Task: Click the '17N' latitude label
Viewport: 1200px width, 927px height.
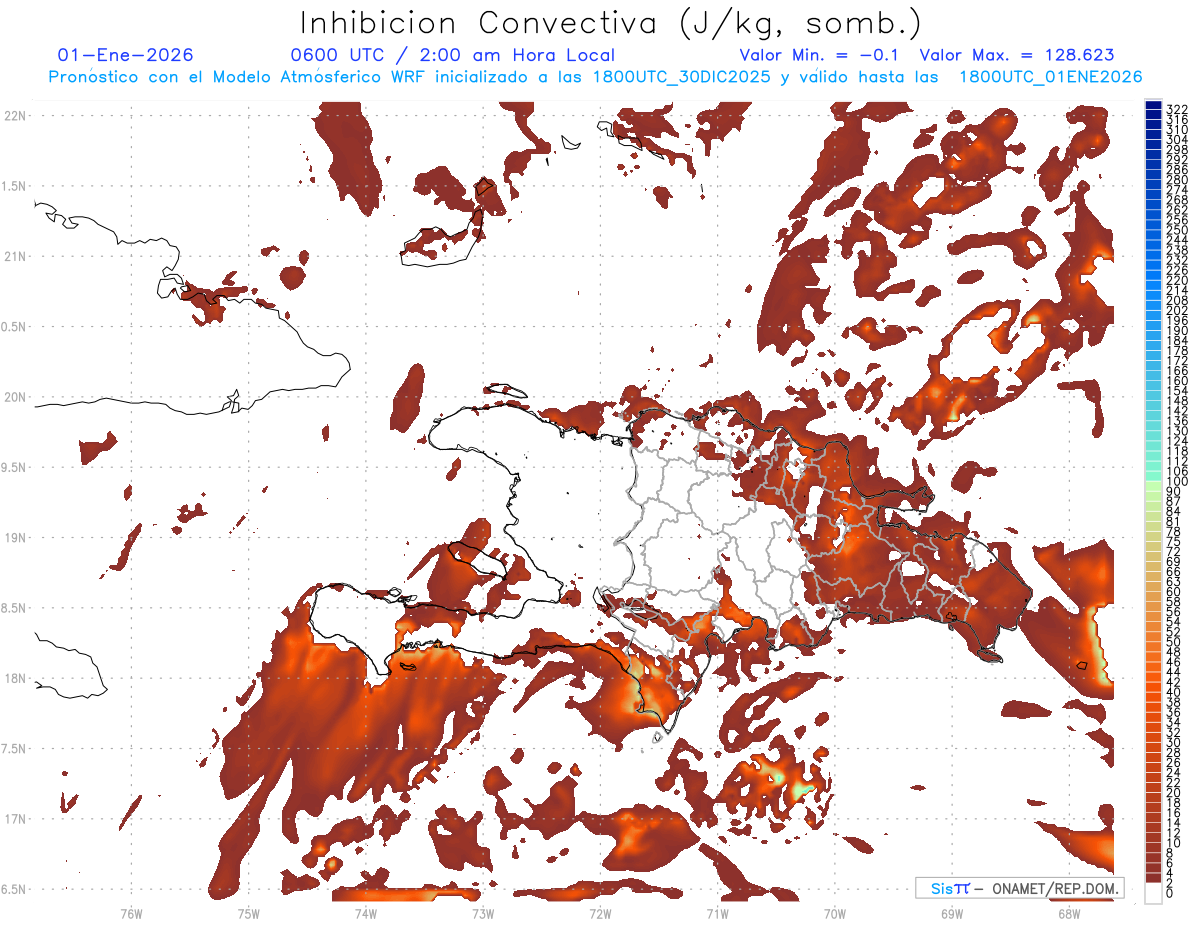Action: click(x=15, y=819)
